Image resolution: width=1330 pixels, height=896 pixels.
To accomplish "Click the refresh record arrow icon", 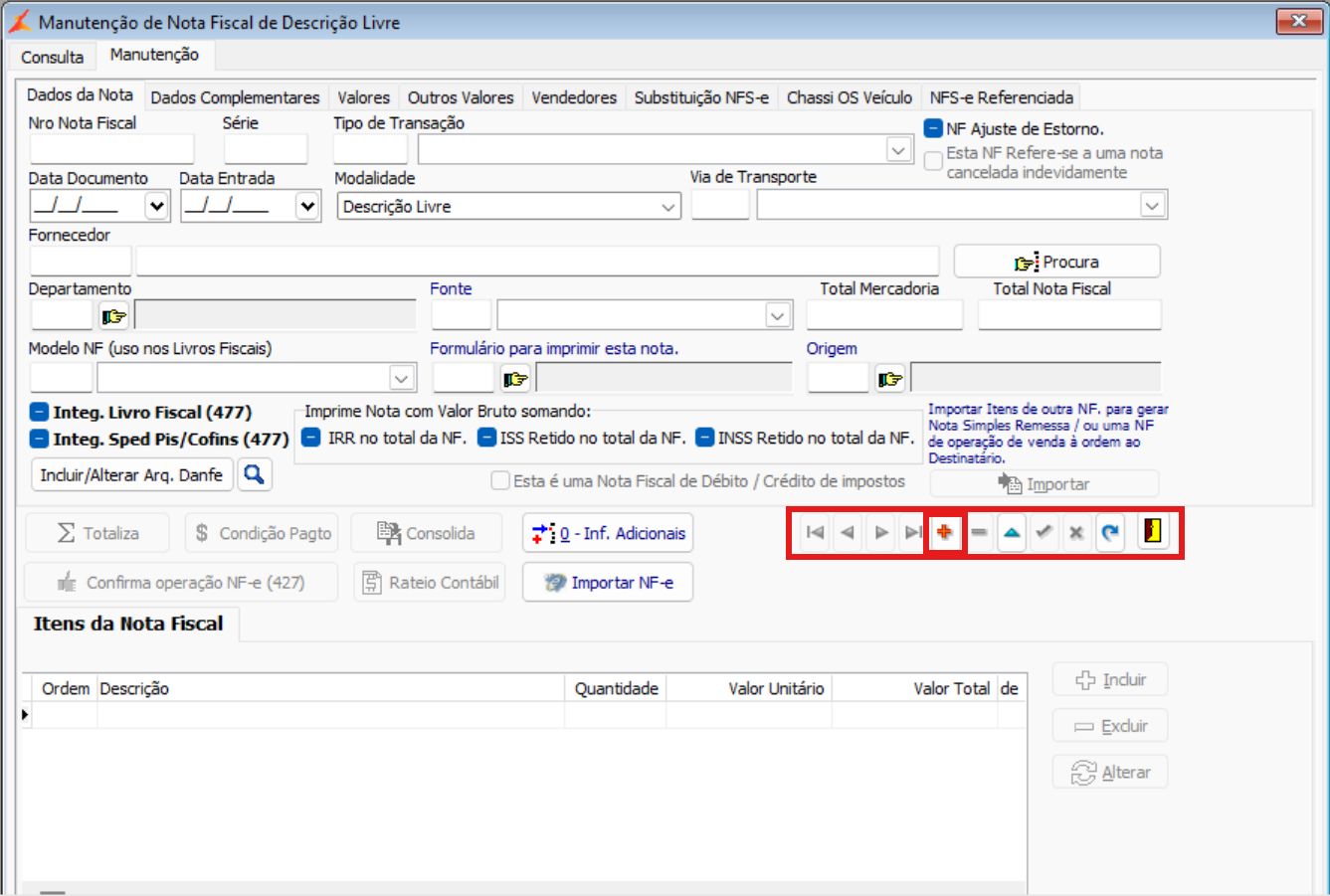I will tap(1110, 533).
